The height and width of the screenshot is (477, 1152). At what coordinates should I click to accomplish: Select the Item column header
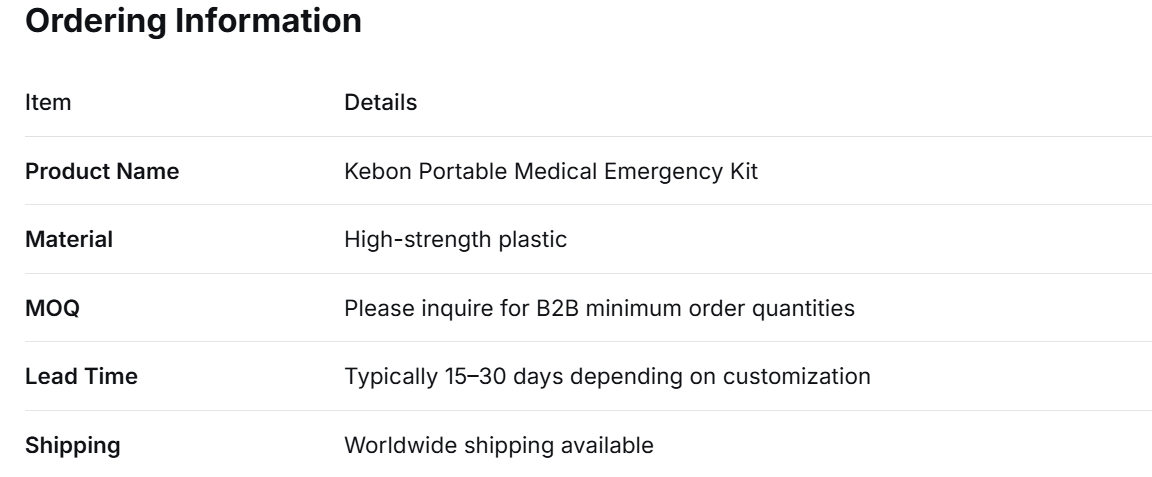pos(48,102)
